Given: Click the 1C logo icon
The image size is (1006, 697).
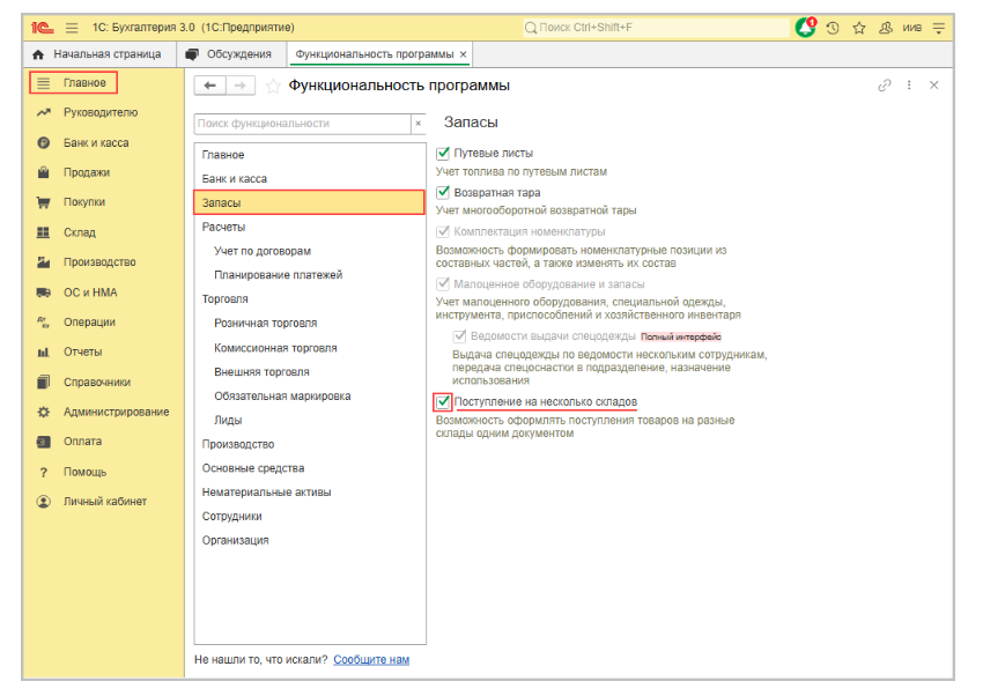Looking at the screenshot, I should 42,28.
